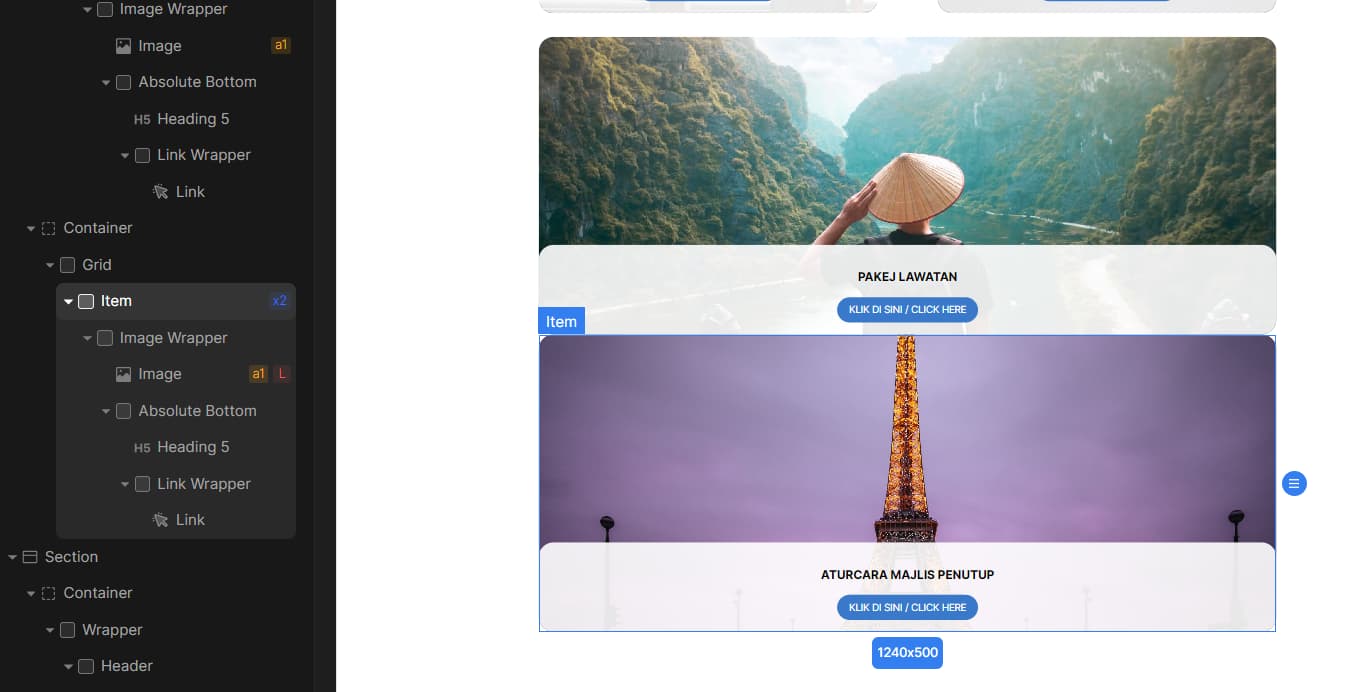Screen dimensions: 1347x692
Task: Click the box icon of Link Wrapper under Item
Action: (142, 484)
